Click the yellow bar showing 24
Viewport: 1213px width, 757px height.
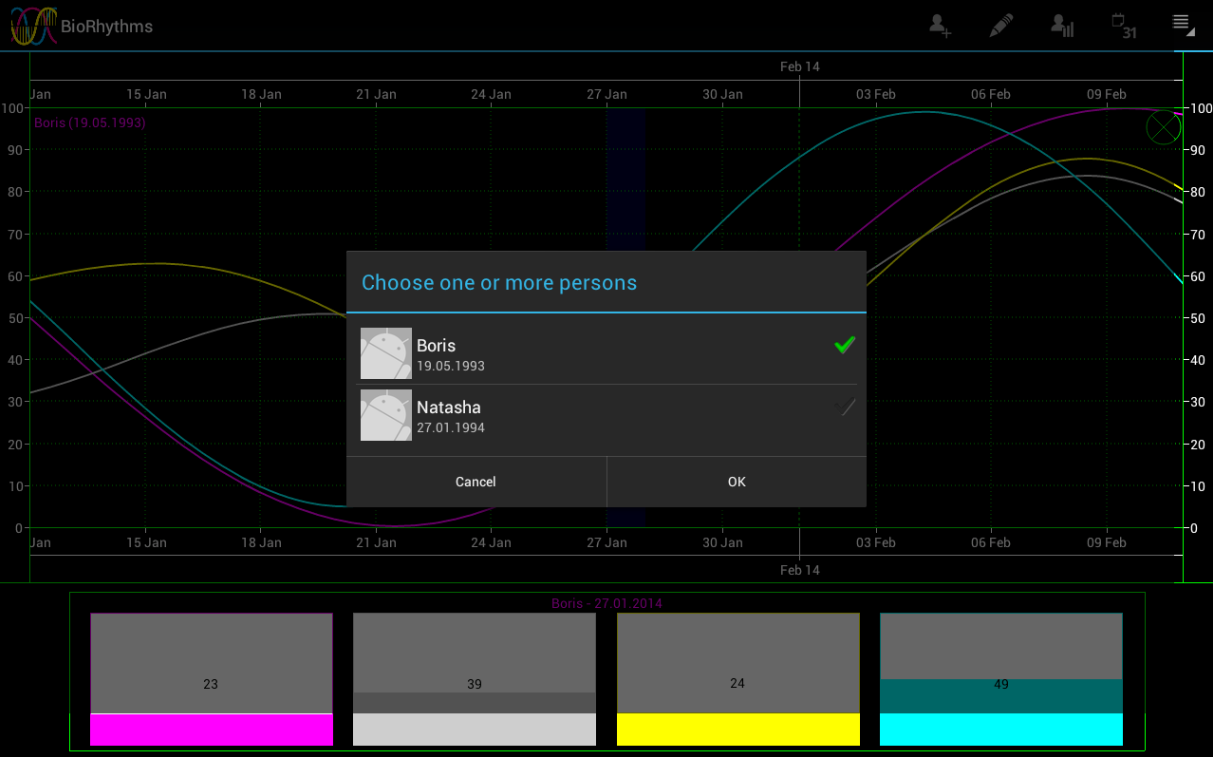click(738, 680)
